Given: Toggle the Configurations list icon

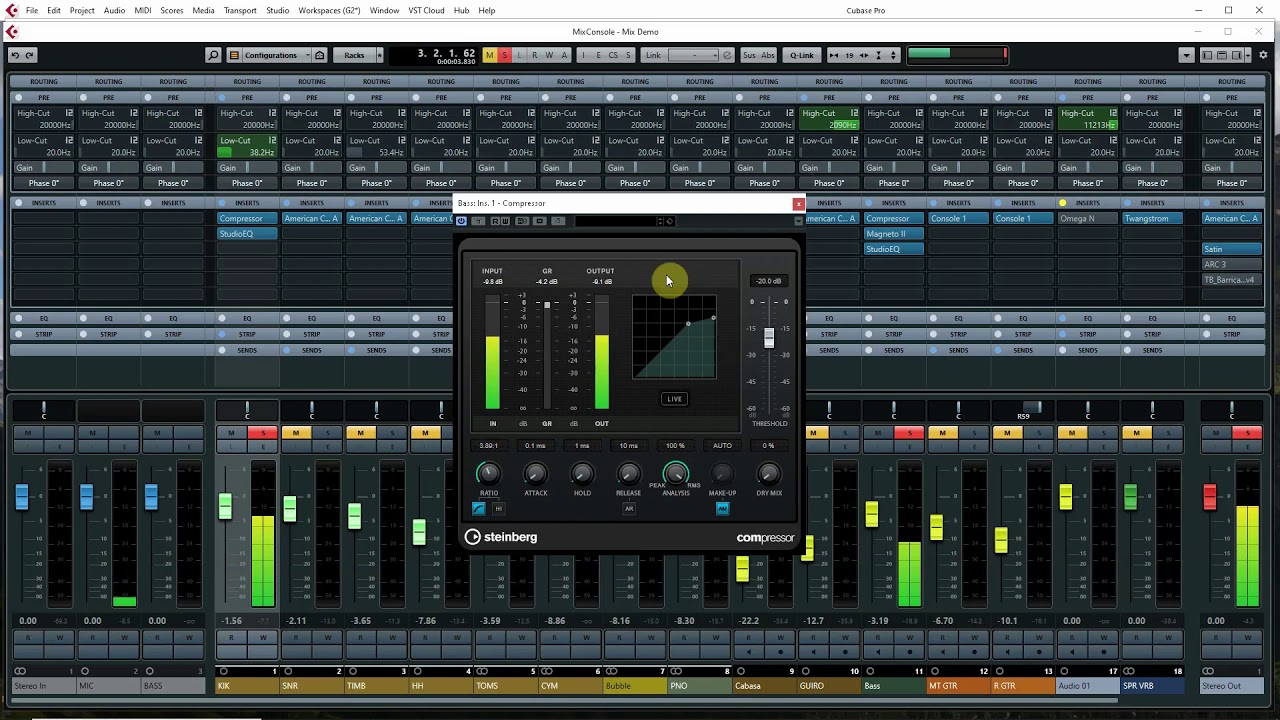Looking at the screenshot, I should (234, 55).
